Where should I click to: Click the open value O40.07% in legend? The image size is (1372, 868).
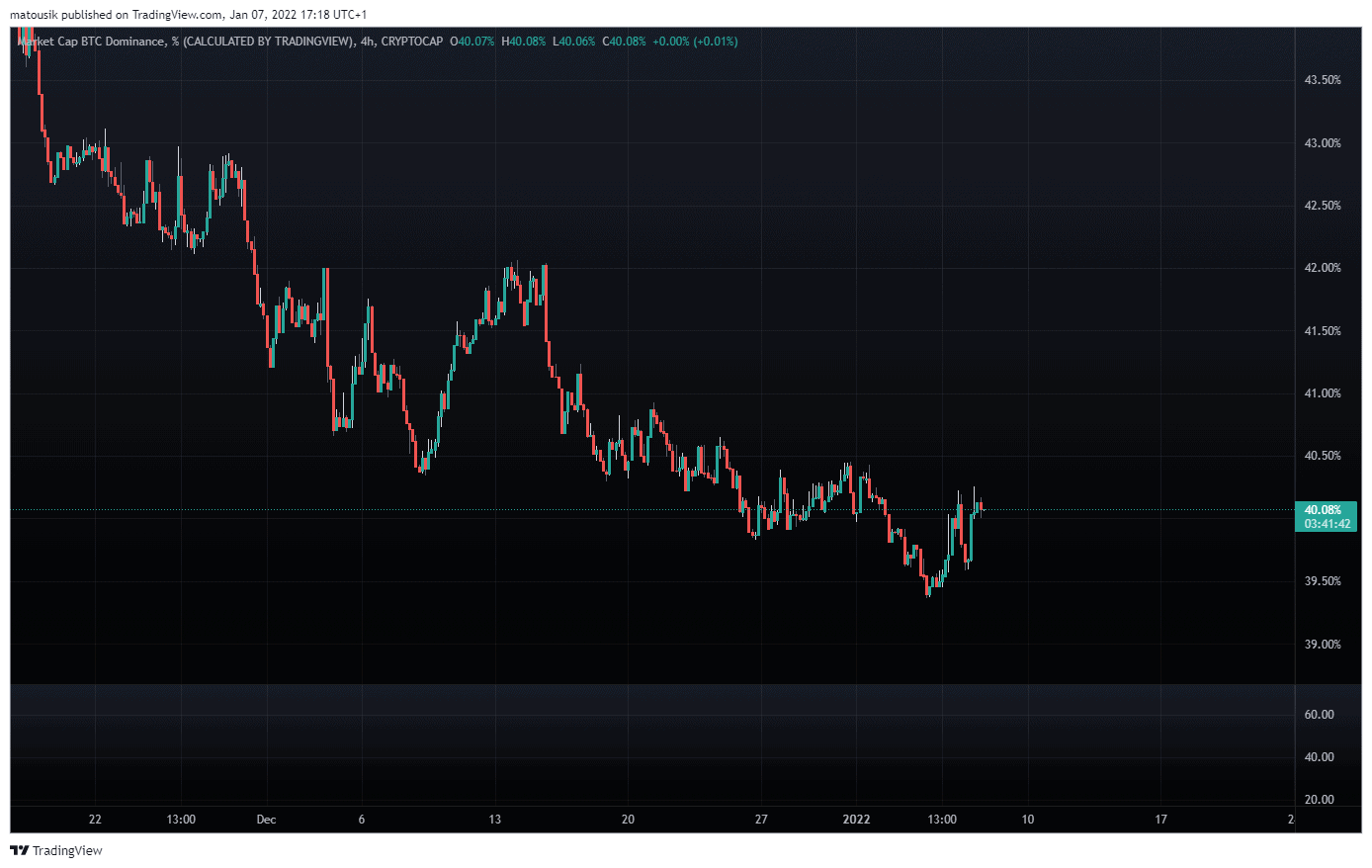(x=472, y=42)
